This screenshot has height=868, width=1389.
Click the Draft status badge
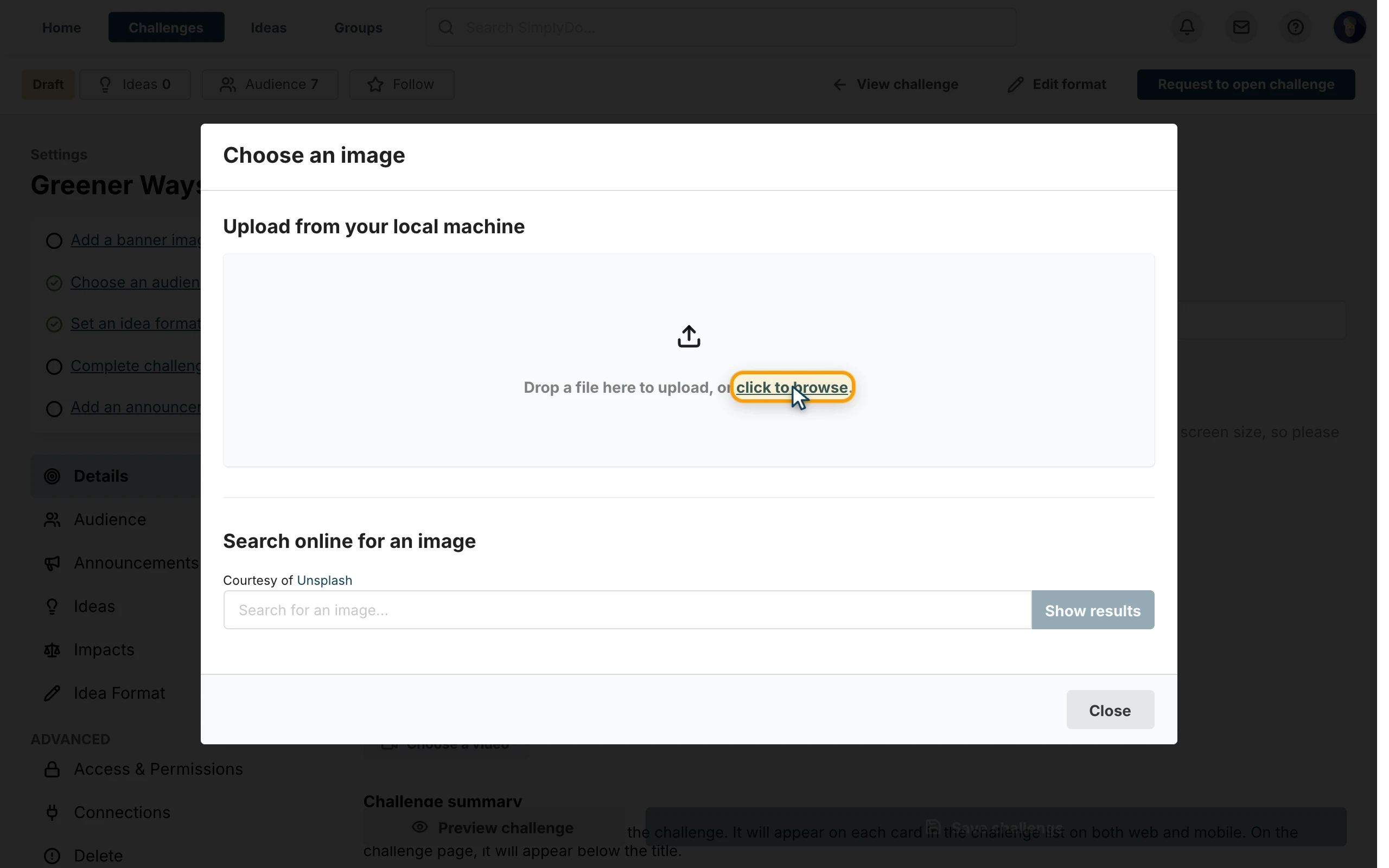pyautogui.click(x=48, y=85)
